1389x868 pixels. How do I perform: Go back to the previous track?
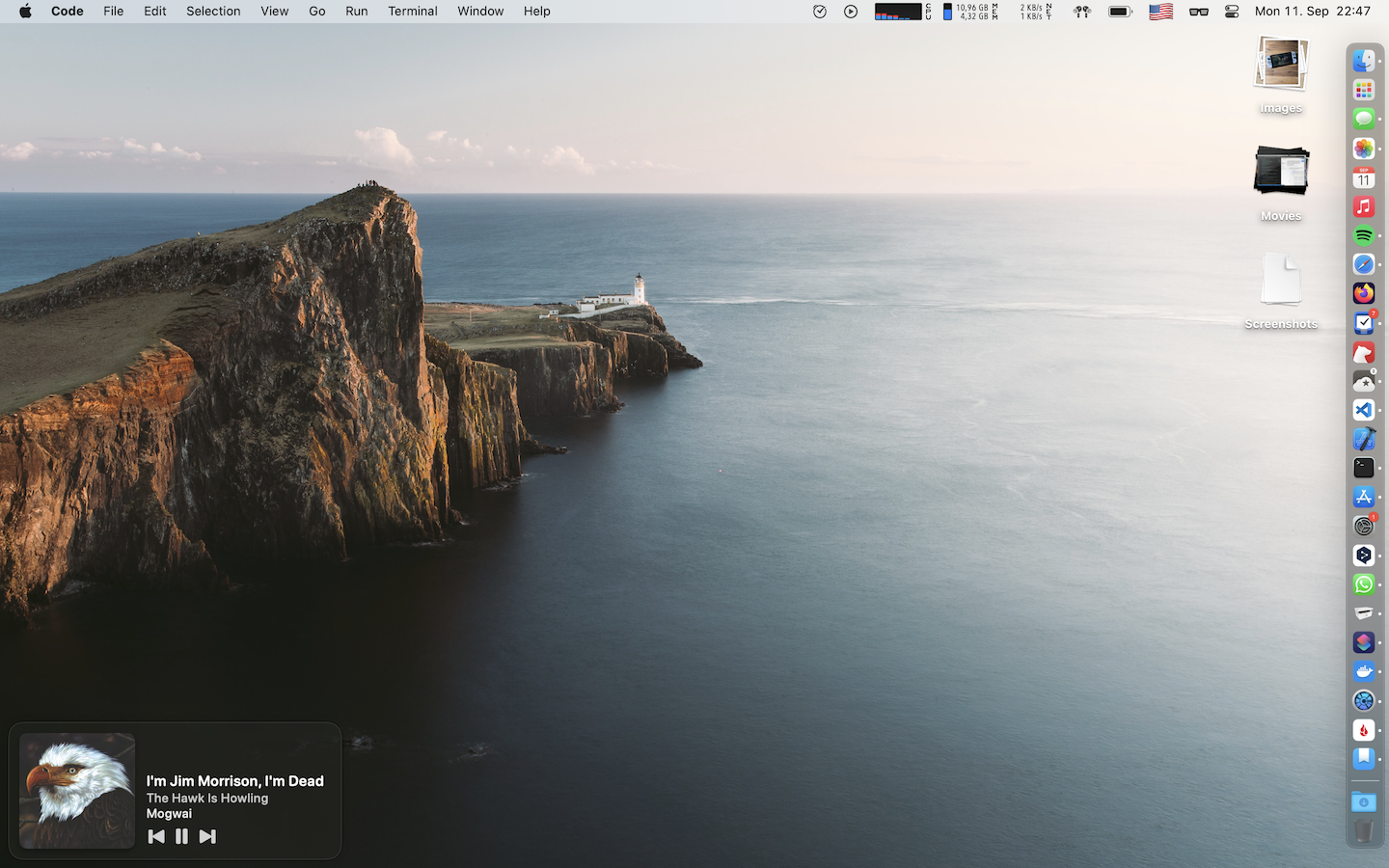(156, 836)
